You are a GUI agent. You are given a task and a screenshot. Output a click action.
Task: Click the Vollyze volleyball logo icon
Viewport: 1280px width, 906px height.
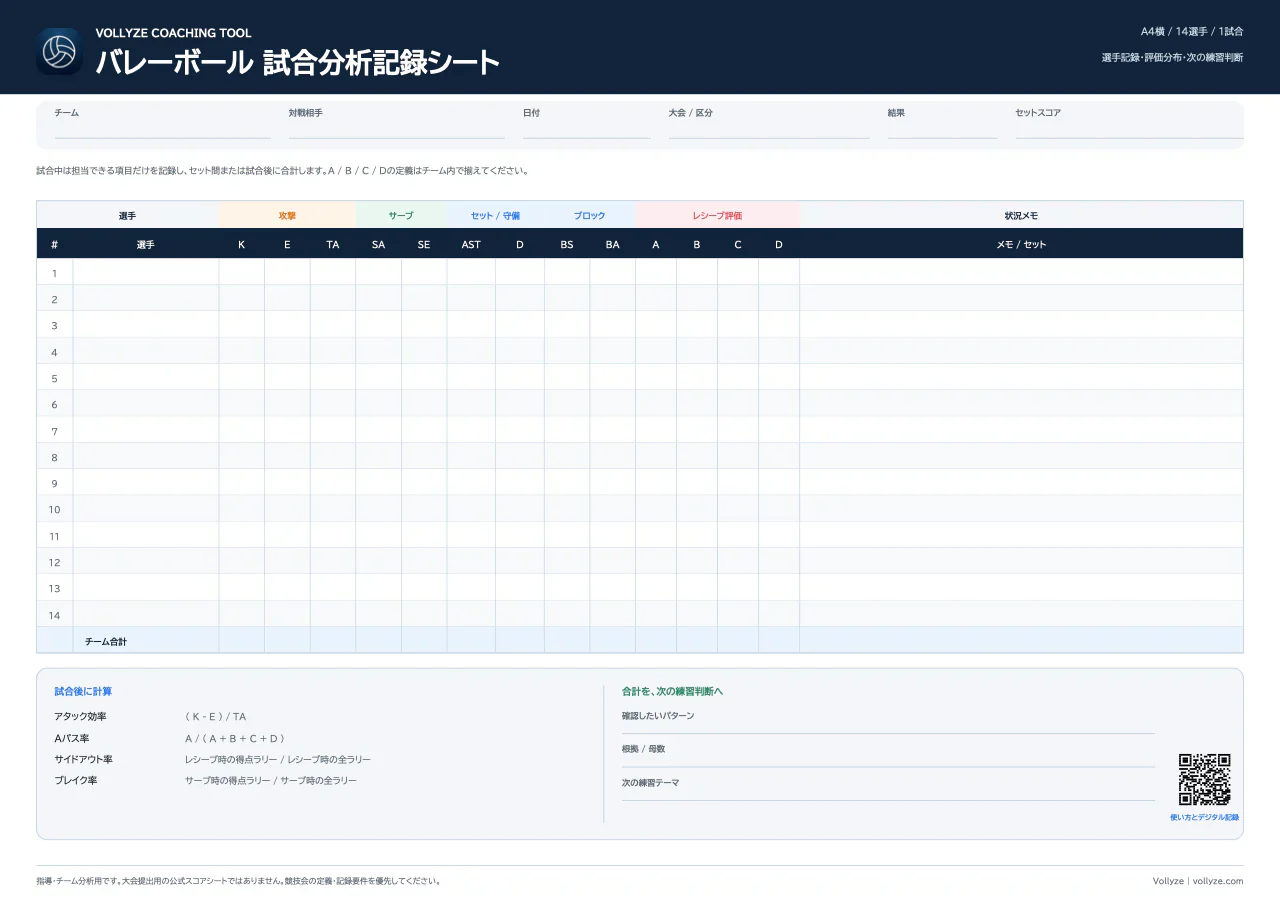point(59,51)
